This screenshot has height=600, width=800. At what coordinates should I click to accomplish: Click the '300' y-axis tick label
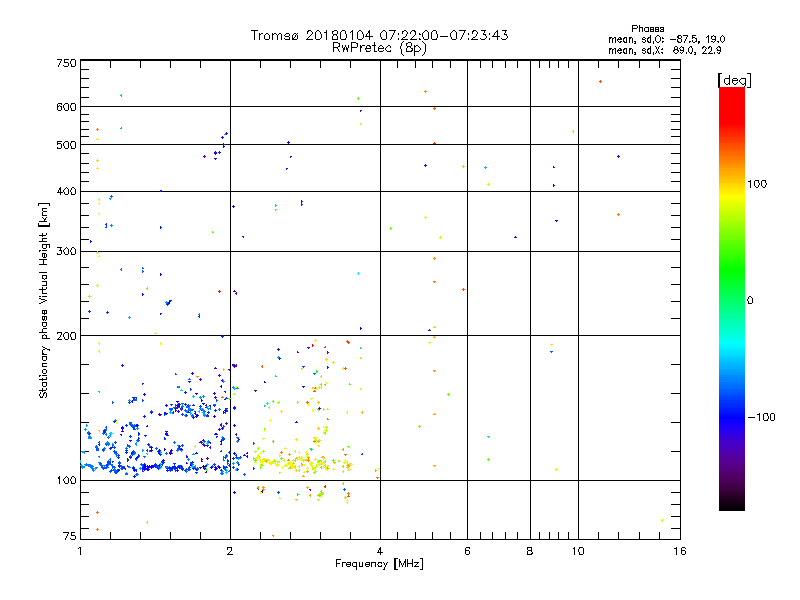click(x=66, y=252)
